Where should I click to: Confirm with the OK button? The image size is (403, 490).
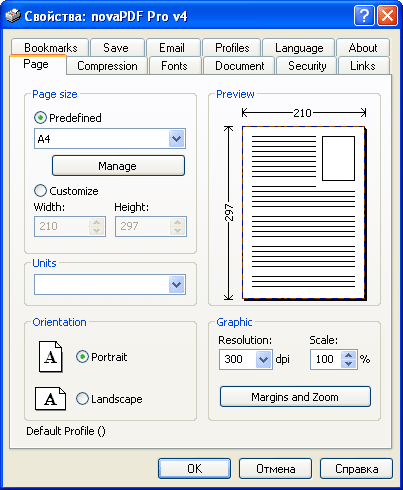pyautogui.click(x=194, y=469)
